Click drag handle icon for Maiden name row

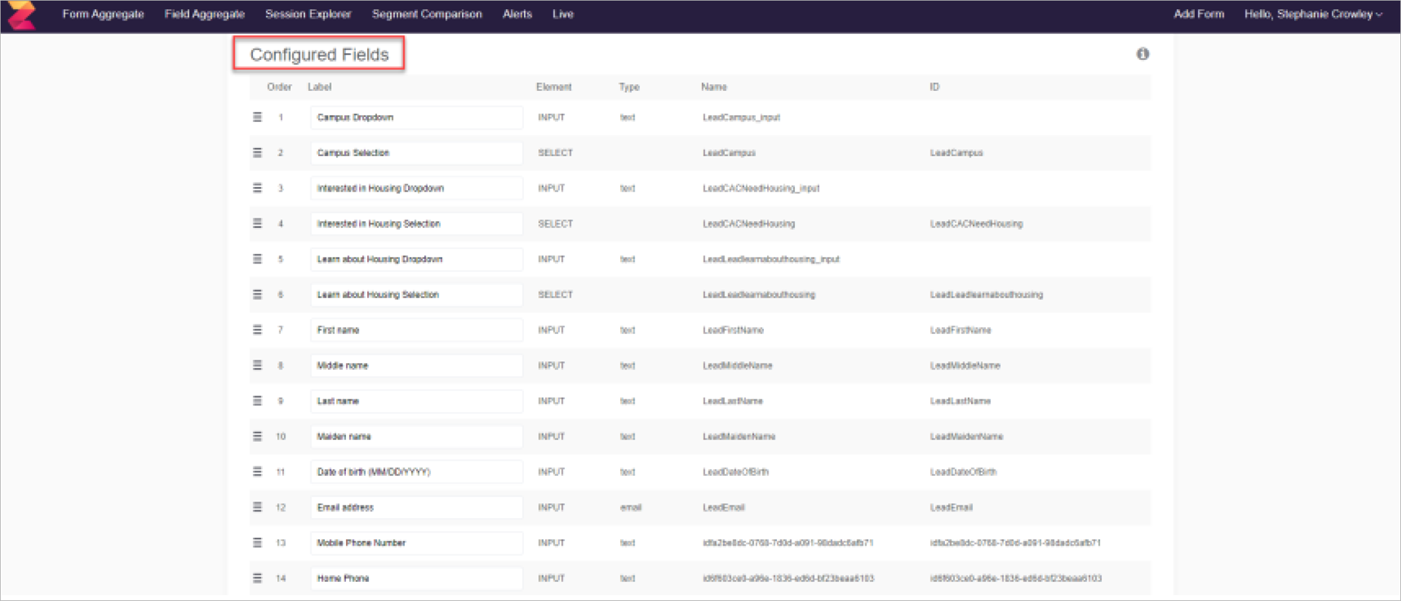coord(257,436)
